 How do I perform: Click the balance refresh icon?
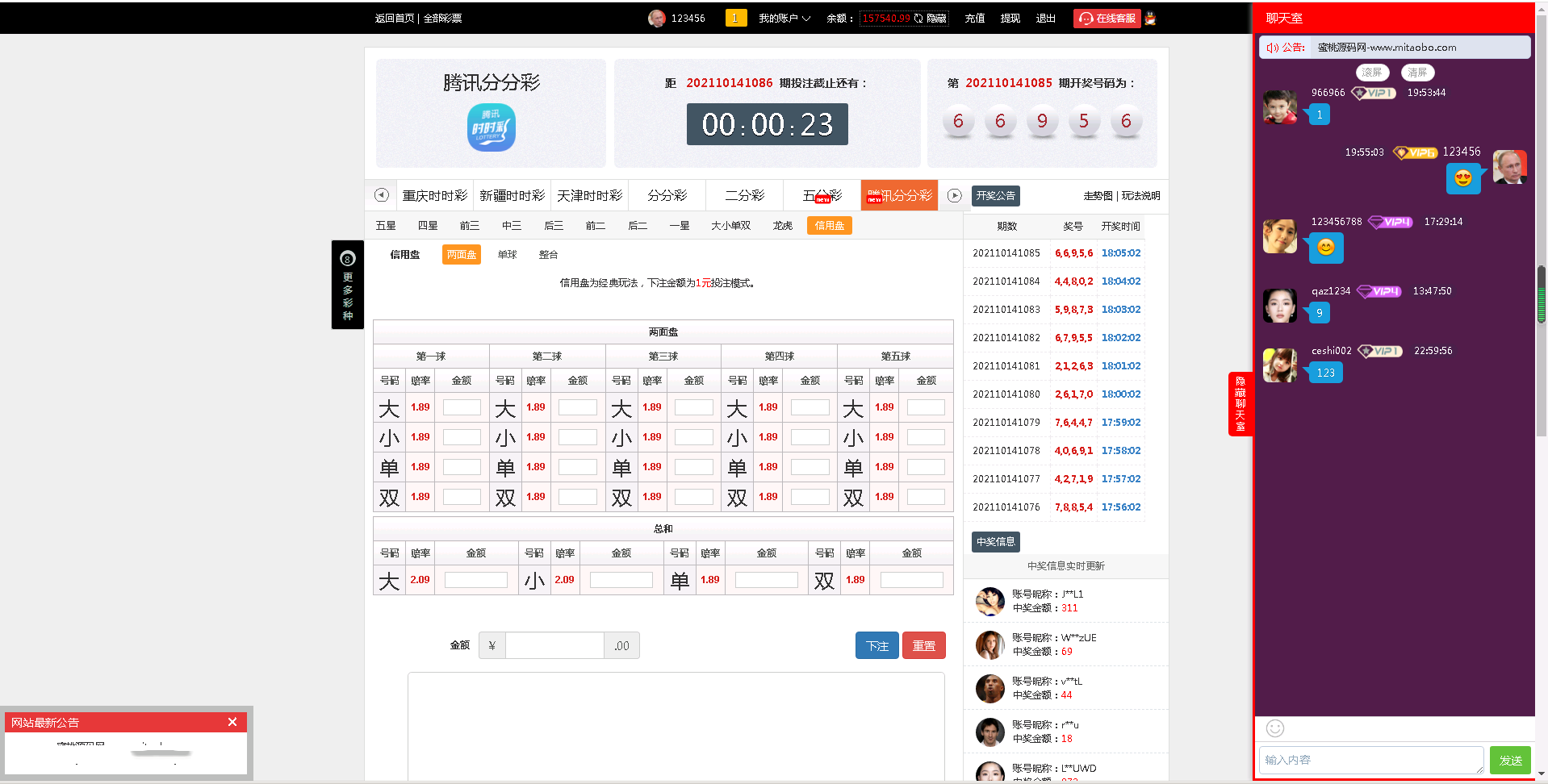tap(918, 19)
